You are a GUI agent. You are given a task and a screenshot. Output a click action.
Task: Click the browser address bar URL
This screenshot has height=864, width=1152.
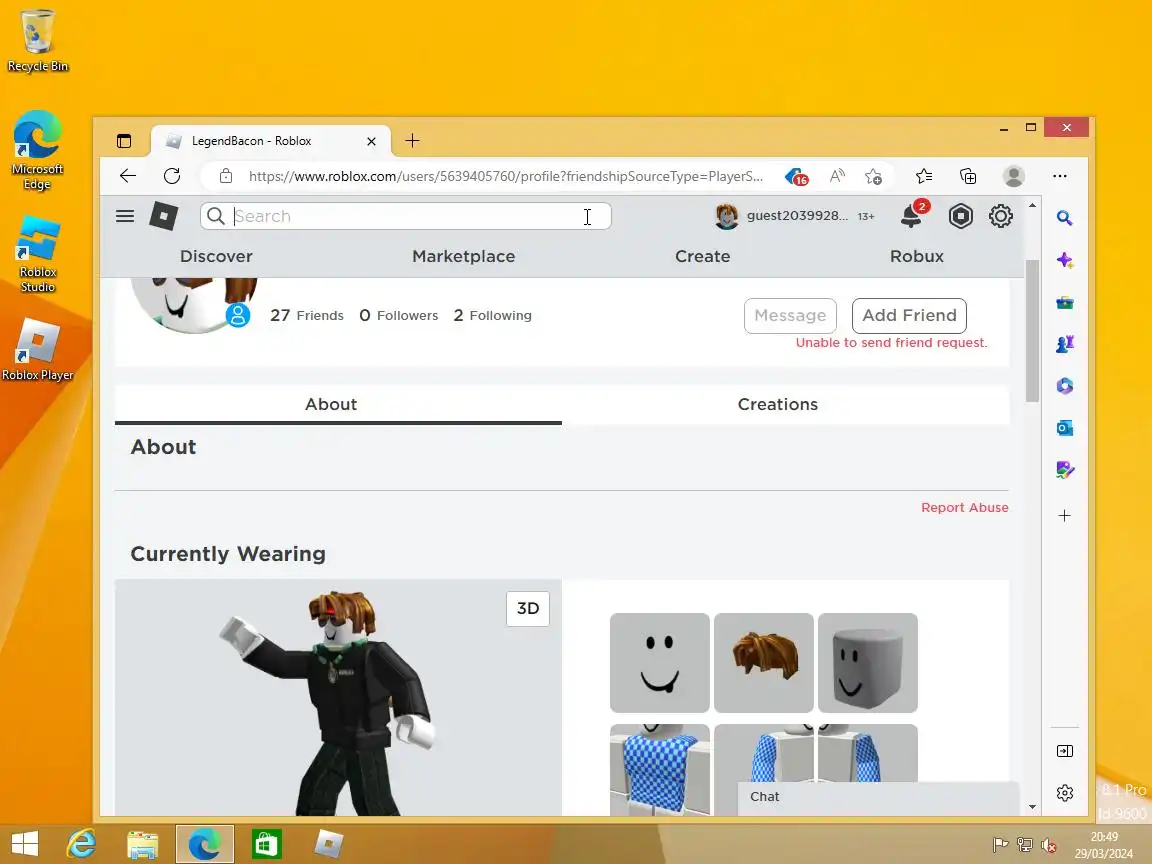[505, 176]
